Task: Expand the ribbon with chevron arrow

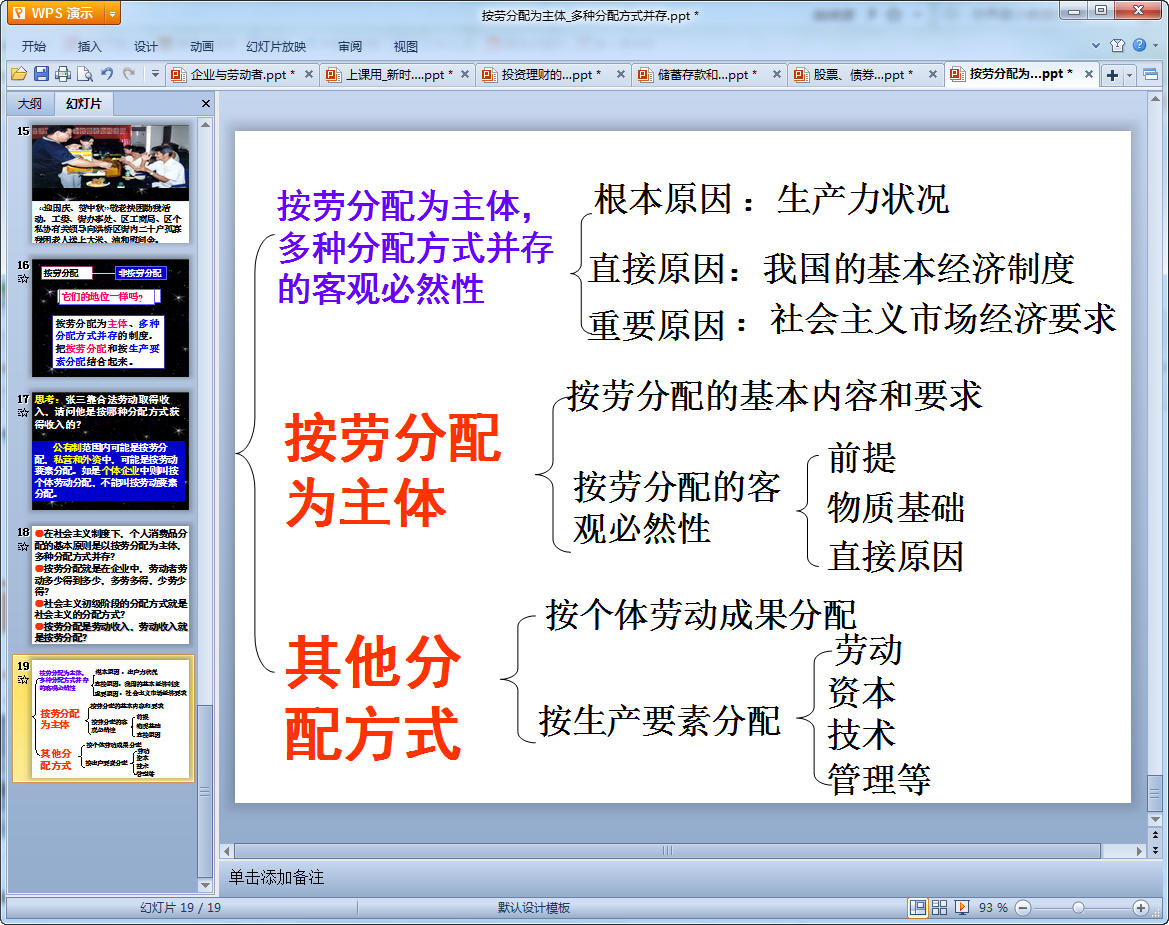Action: point(1096,45)
